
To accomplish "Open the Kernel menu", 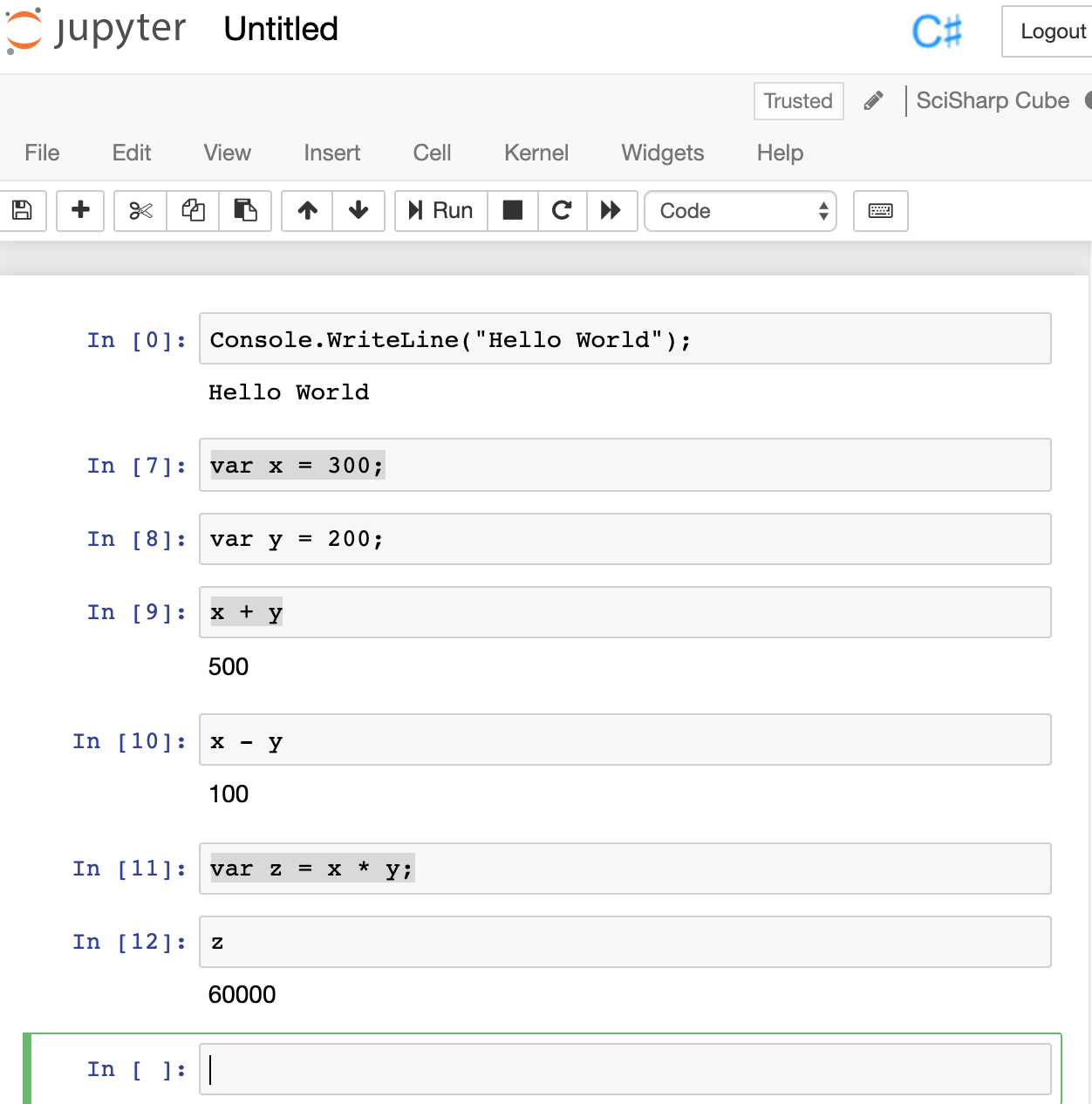I will point(536,153).
